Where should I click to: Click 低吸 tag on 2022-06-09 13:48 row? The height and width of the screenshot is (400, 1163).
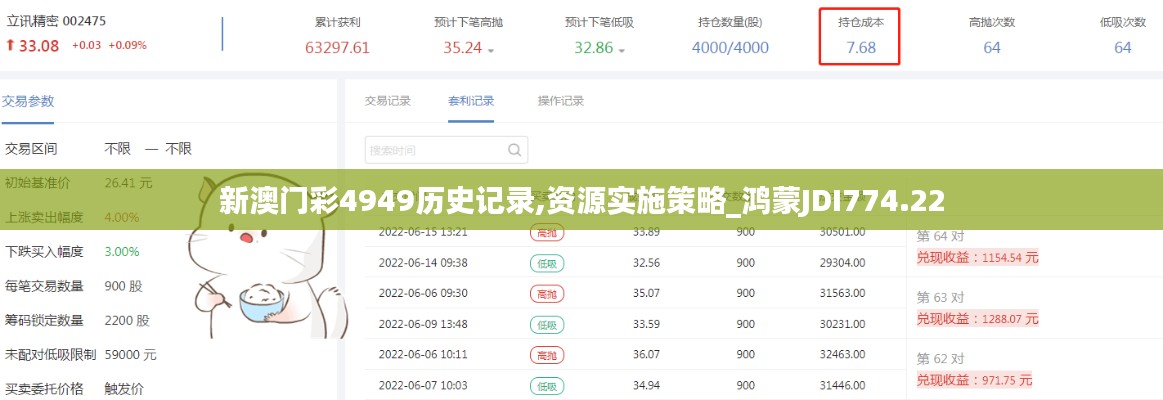click(x=546, y=324)
